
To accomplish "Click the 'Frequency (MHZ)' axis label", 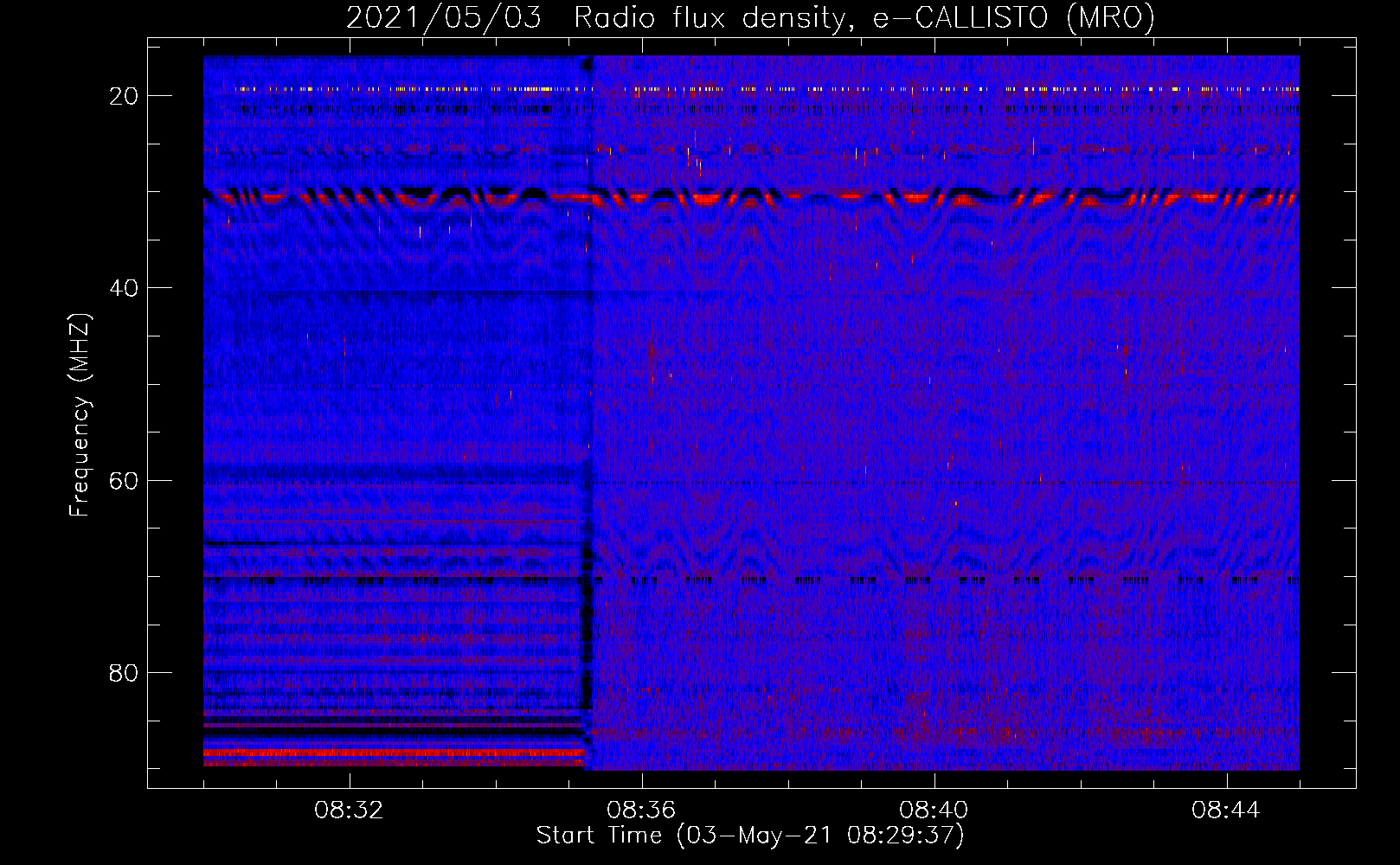I will [x=80, y=415].
